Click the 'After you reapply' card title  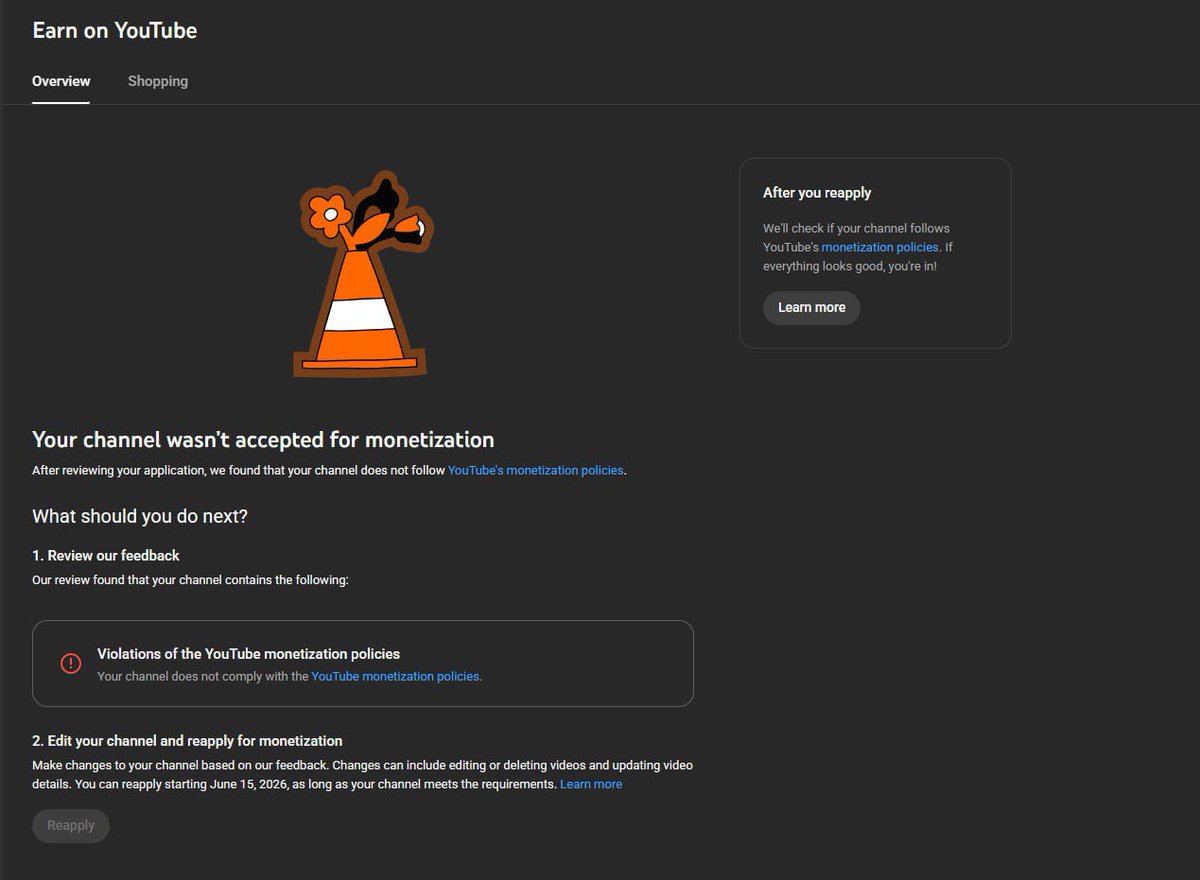click(x=817, y=192)
